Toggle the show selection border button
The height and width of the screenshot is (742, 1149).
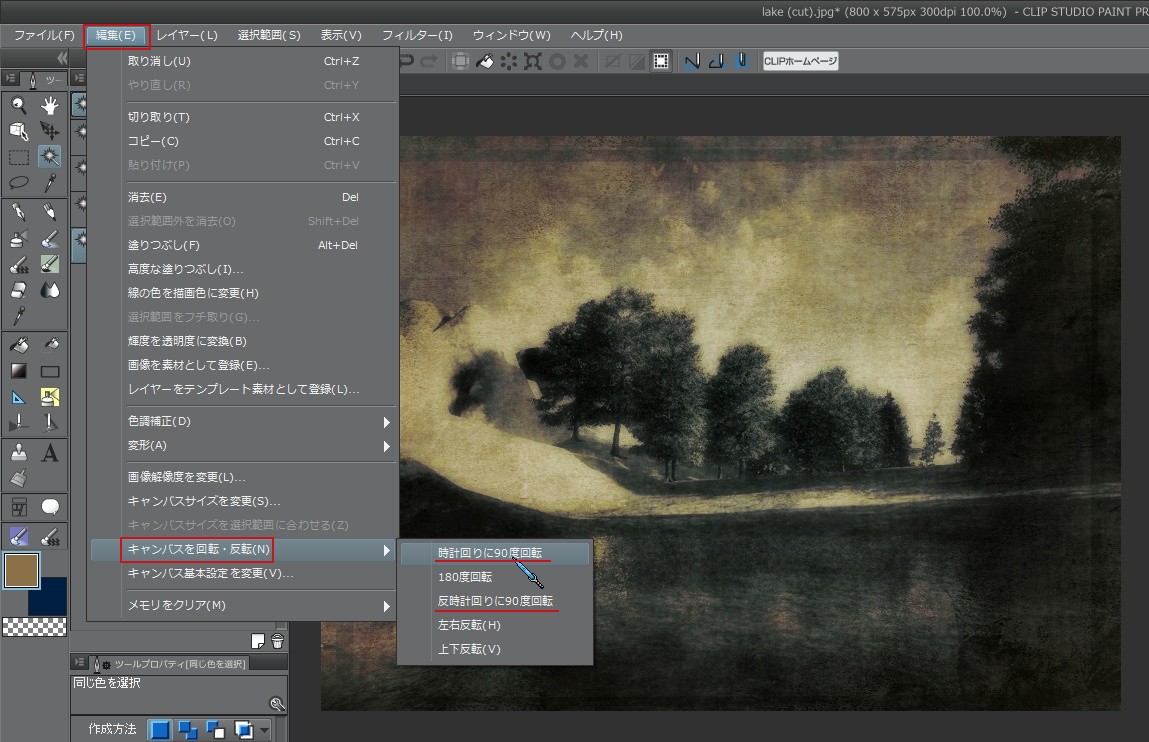(x=661, y=61)
